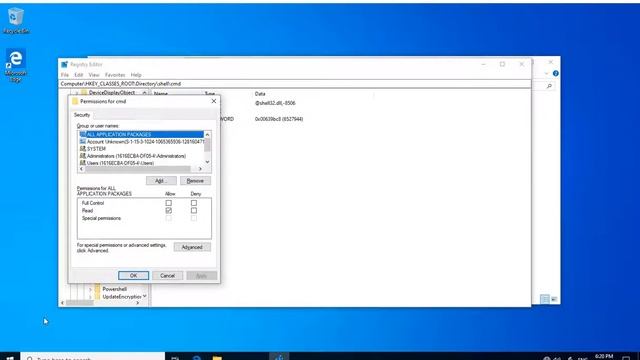Open the notification center icon
This screenshot has width=640, height=360.
[x=626, y=358]
